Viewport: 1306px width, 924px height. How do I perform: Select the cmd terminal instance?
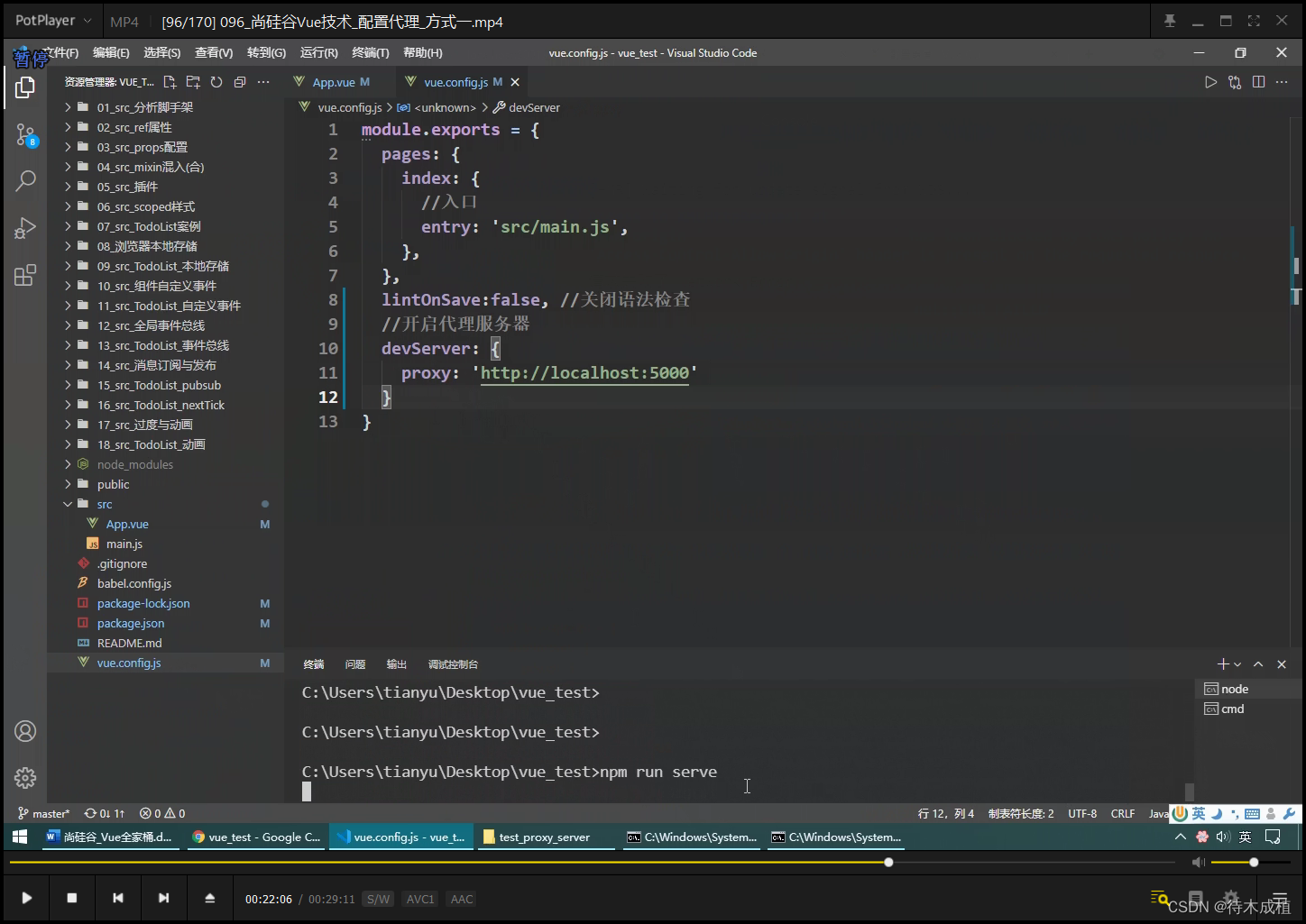point(1248,709)
